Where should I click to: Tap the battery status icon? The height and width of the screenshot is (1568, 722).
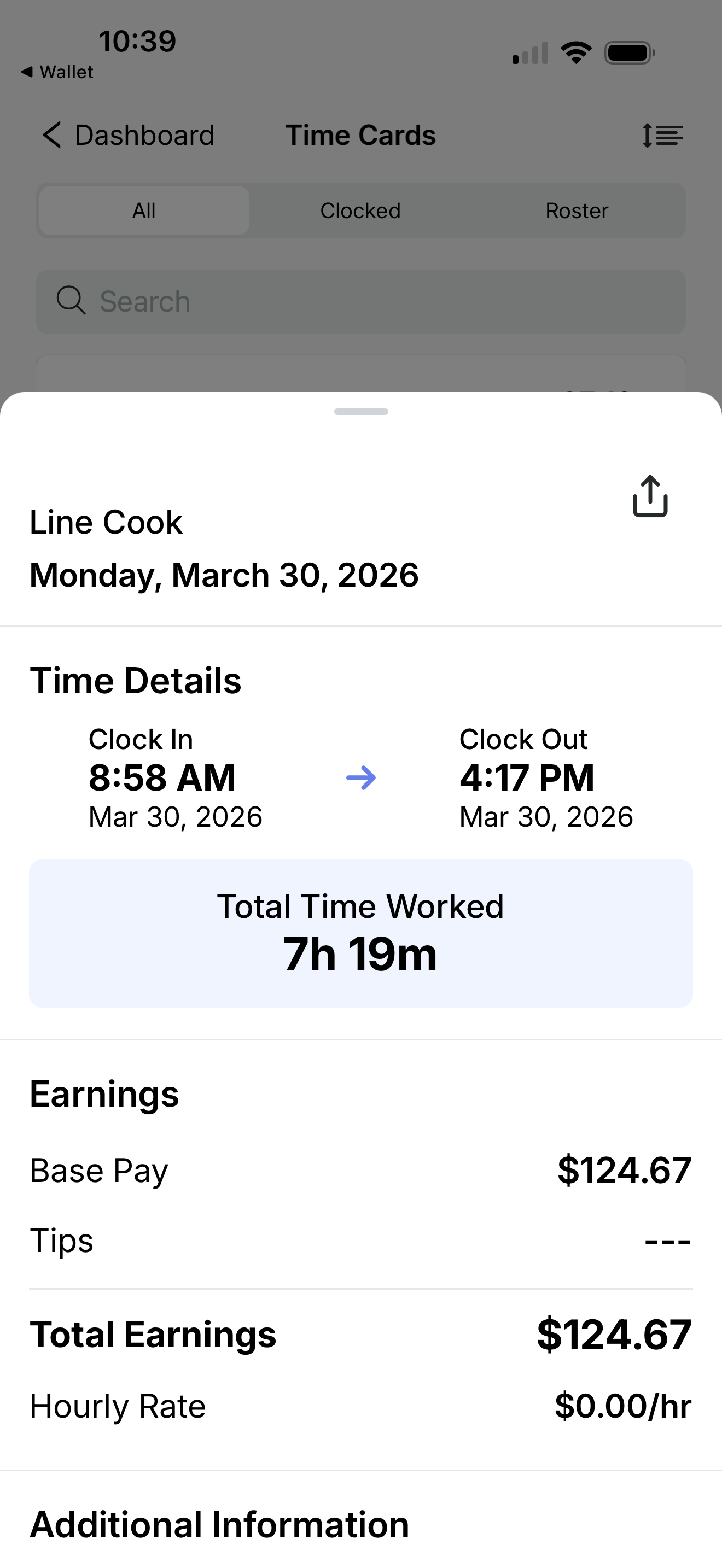[630, 52]
